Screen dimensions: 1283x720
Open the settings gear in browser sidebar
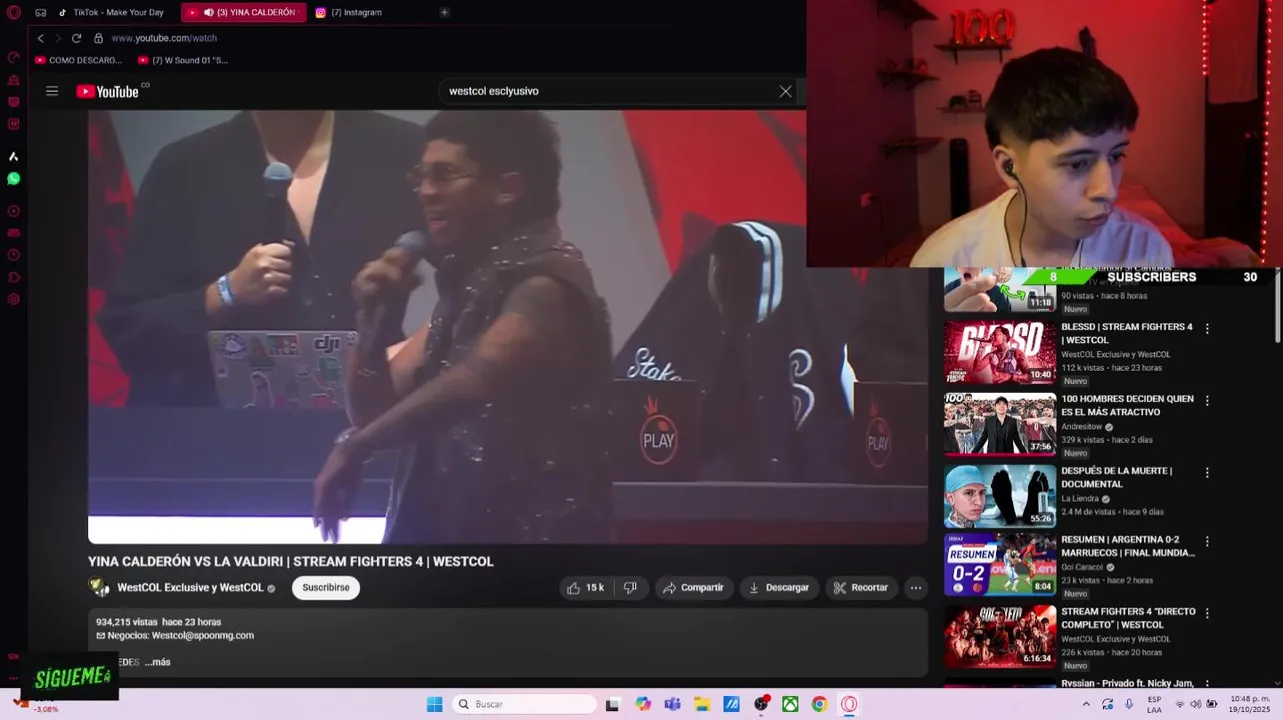(14, 299)
